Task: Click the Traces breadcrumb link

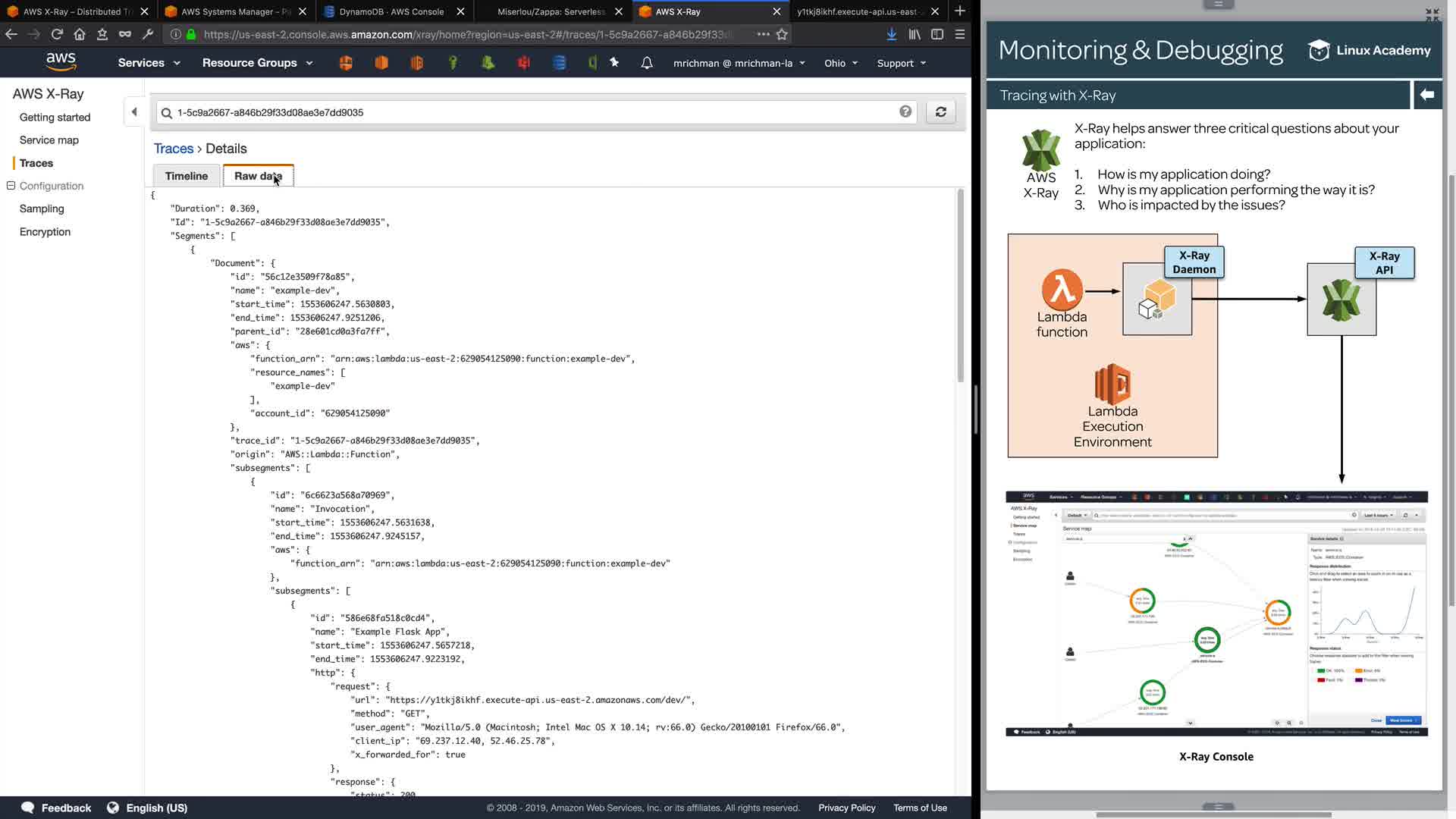Action: point(174,149)
